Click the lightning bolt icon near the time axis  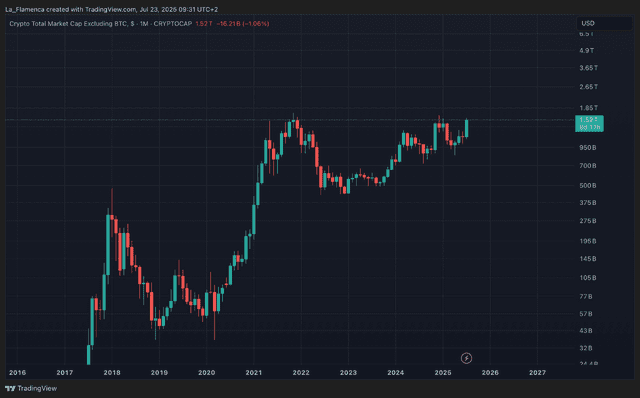[x=466, y=358]
